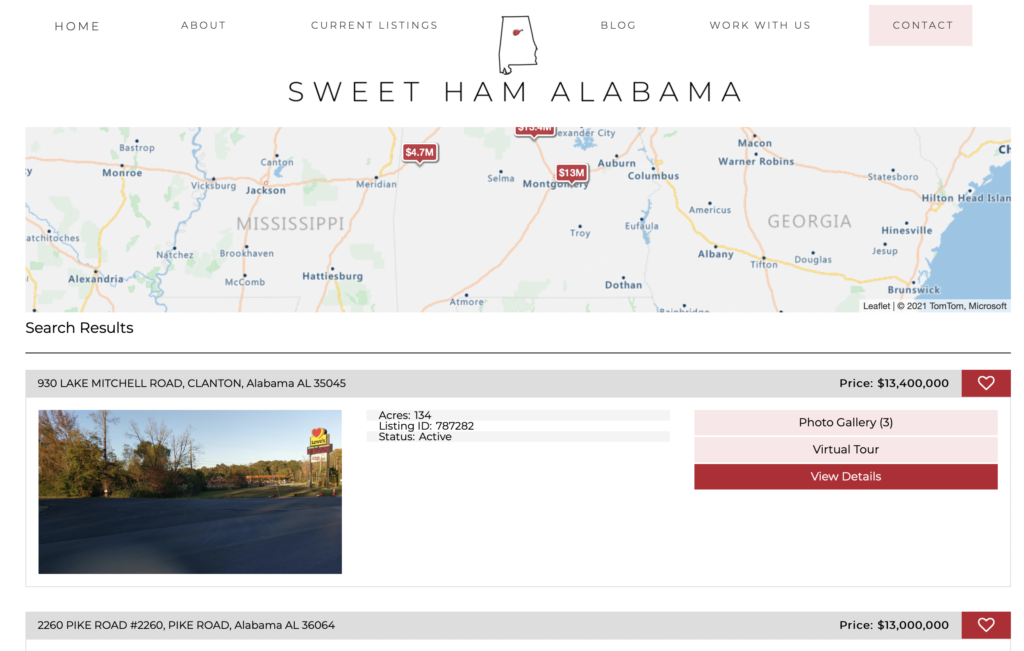Viewport: 1024px width, 651px height.
Task: Open the Home navigation item
Action: 77,26
